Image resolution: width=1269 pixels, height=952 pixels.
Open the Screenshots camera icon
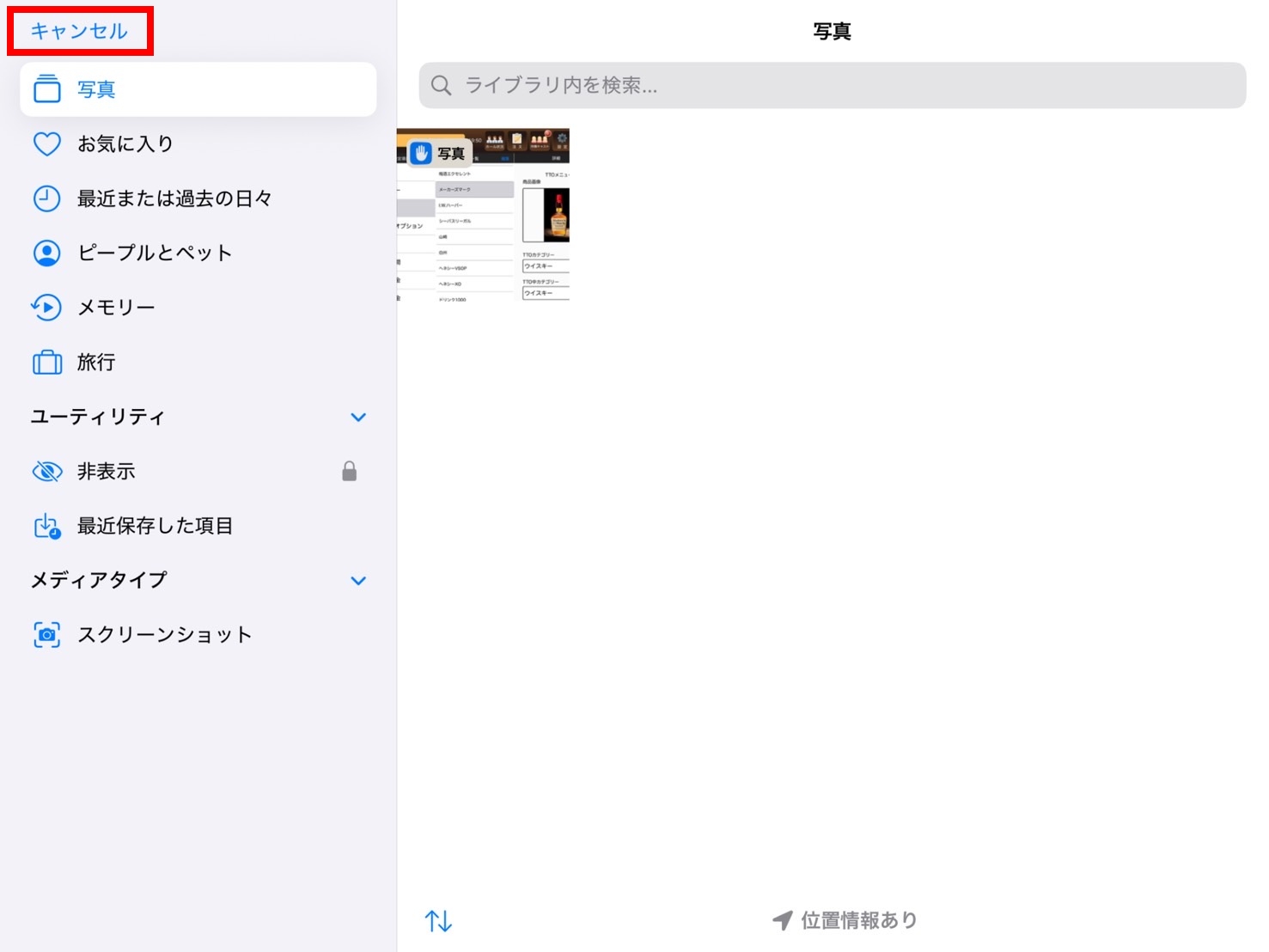pyautogui.click(x=47, y=635)
